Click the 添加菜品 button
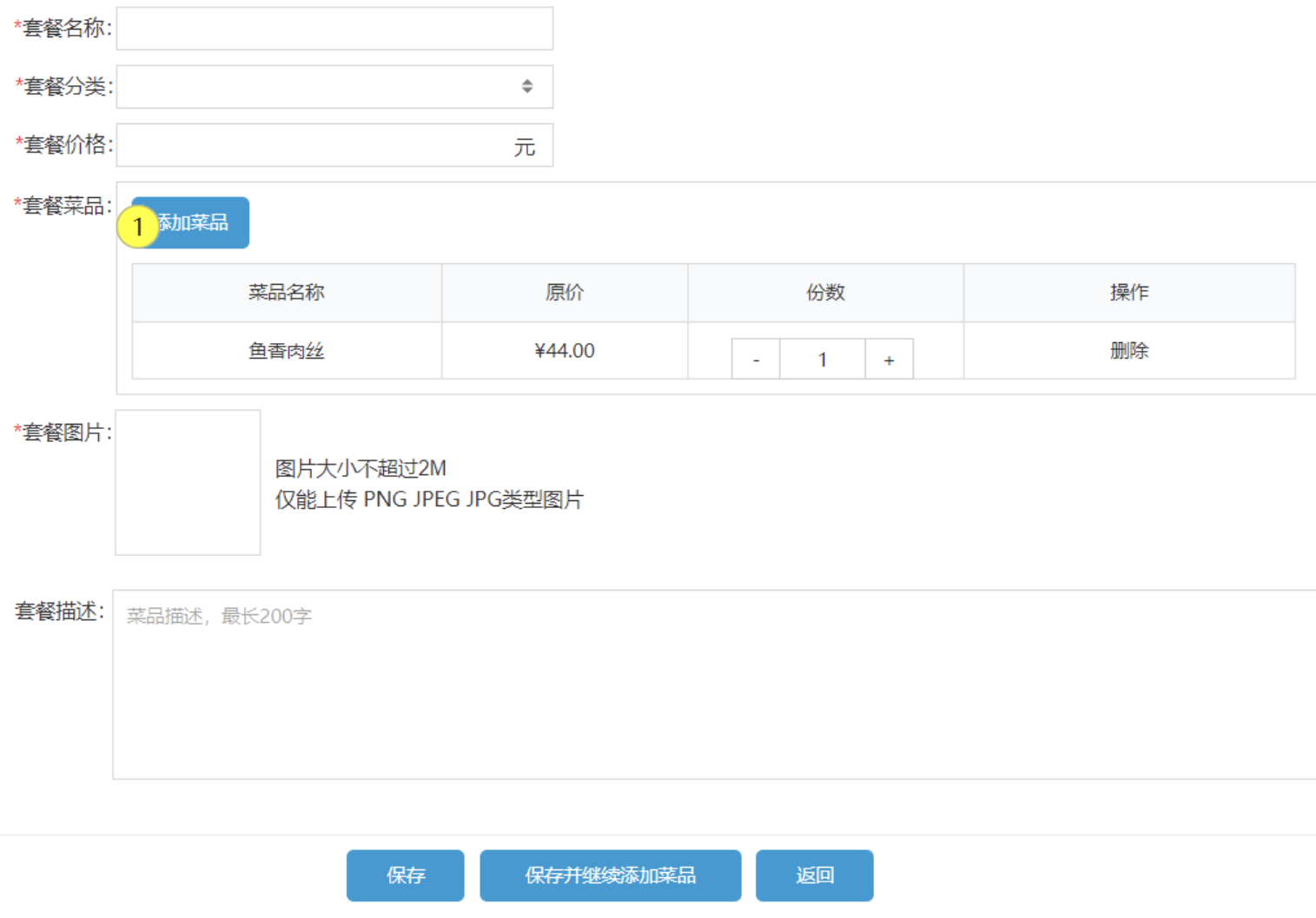 pos(190,223)
